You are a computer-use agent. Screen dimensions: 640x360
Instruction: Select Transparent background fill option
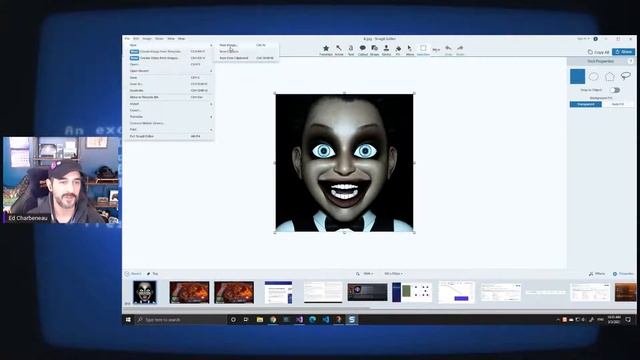[586, 104]
